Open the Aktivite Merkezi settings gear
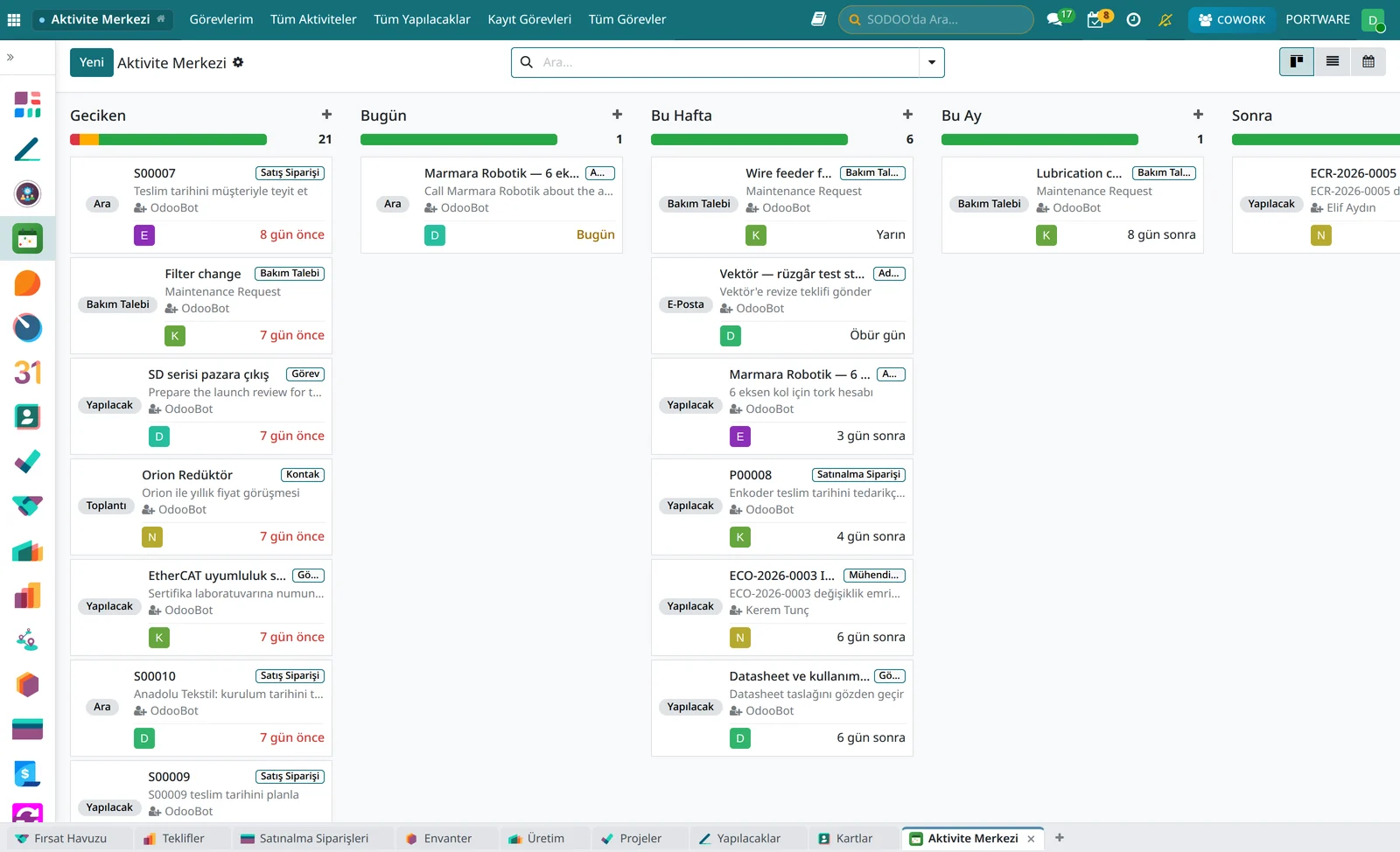This screenshot has width=1400, height=852. (x=238, y=62)
